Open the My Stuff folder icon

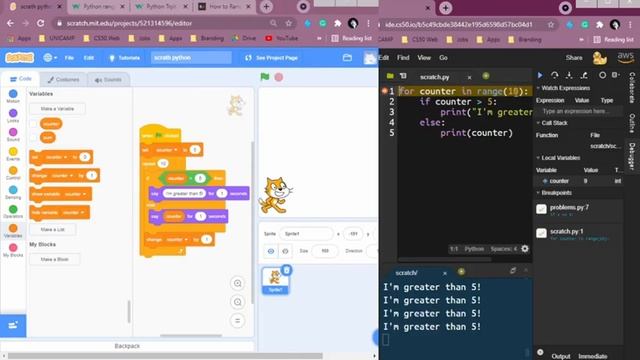347,58
